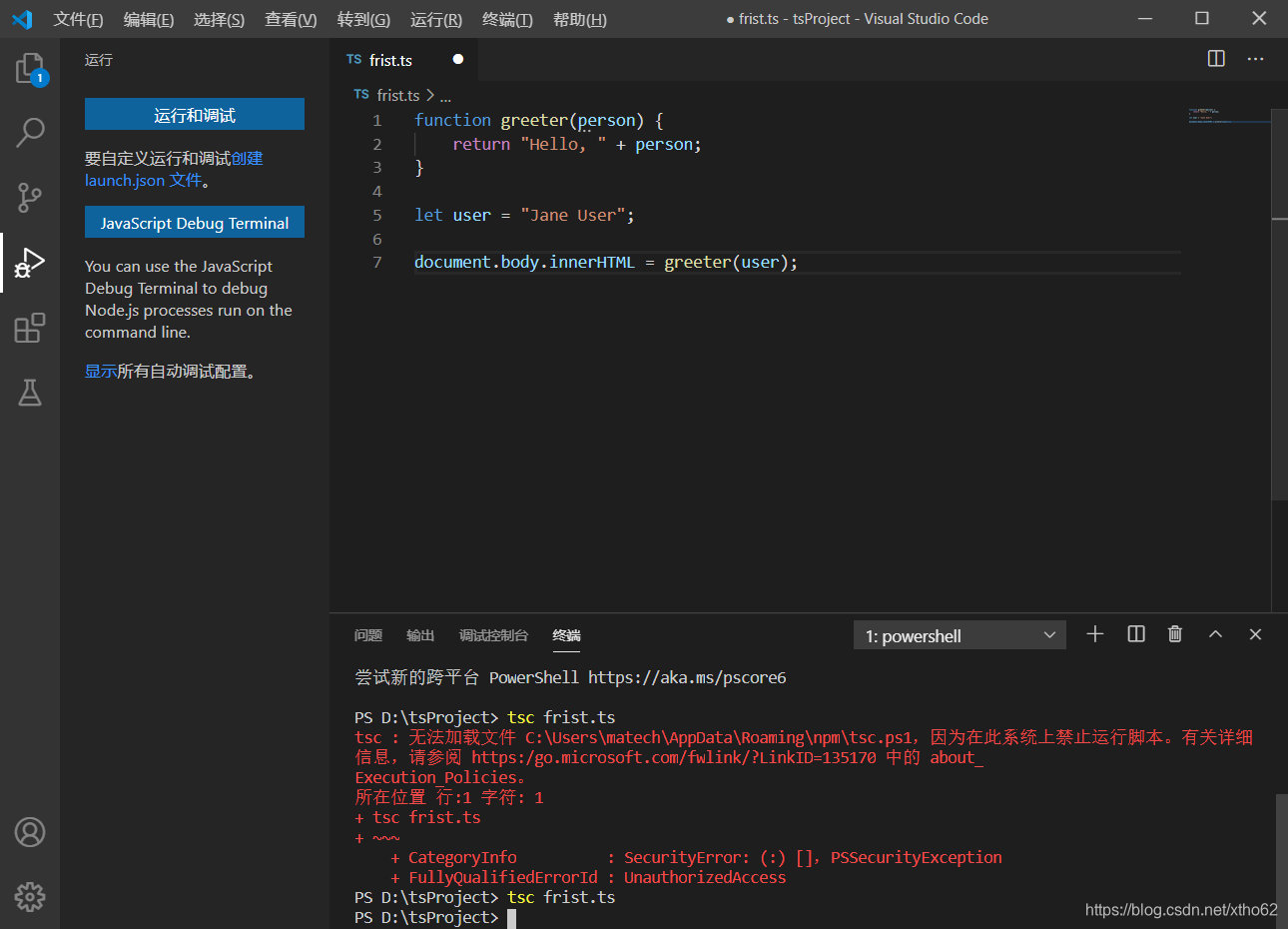Kill the terminal with trash icon
This screenshot has width=1288, height=929.
(x=1175, y=634)
